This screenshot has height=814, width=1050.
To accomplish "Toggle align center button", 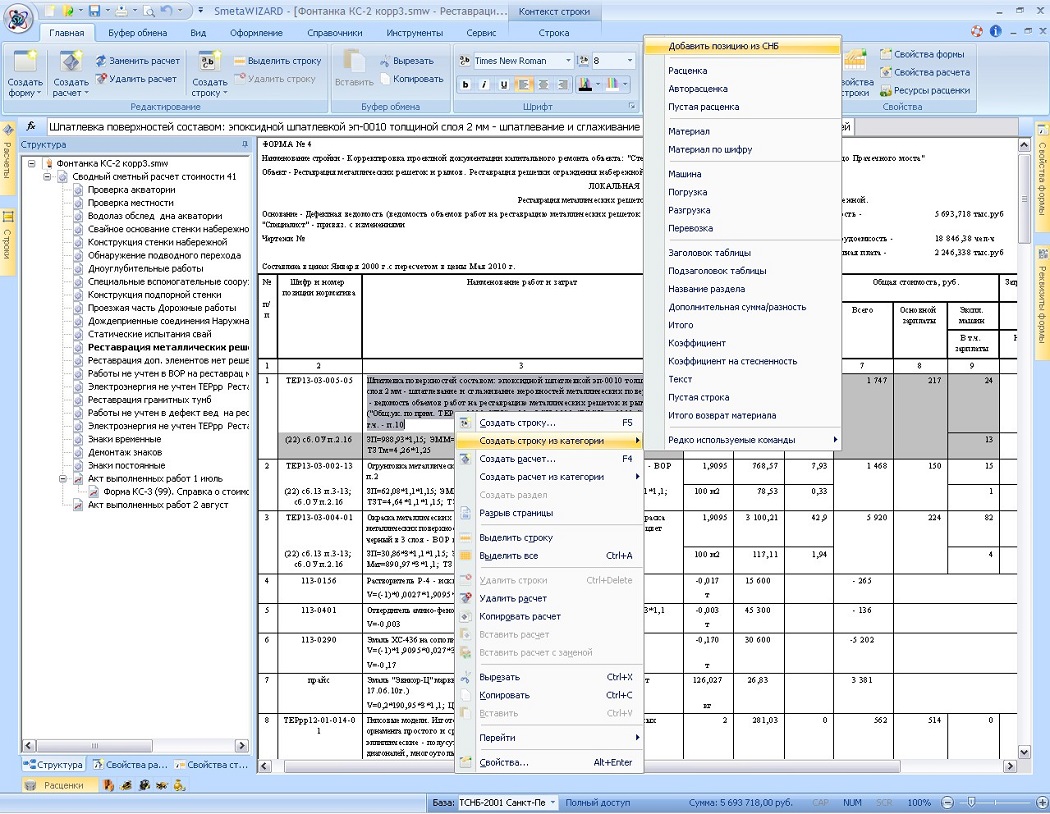I will click(543, 84).
